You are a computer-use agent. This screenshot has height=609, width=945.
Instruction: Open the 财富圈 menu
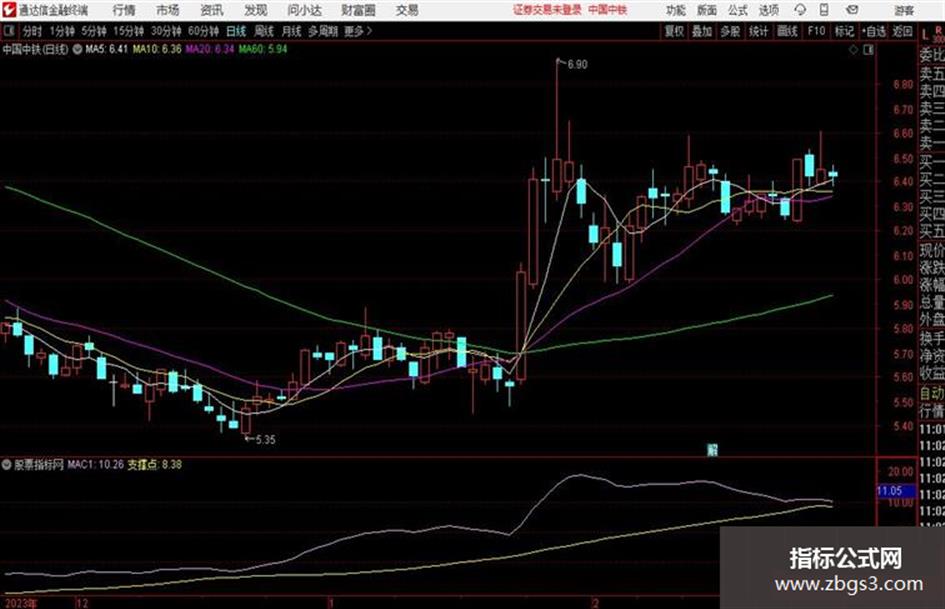click(358, 10)
